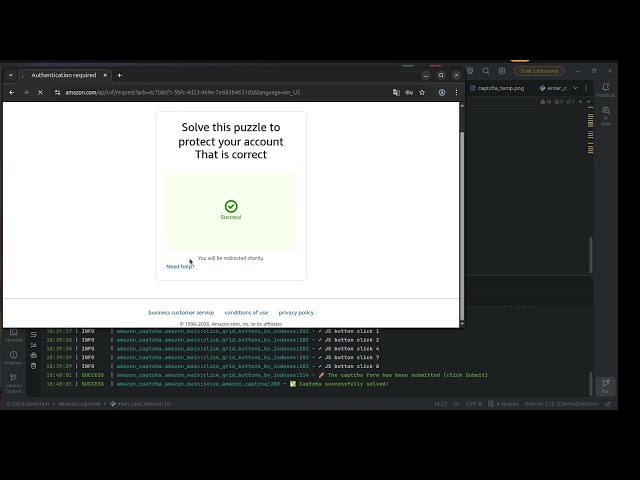Open the Run tool window button
This screenshot has height=480, width=640.
pos(606,386)
